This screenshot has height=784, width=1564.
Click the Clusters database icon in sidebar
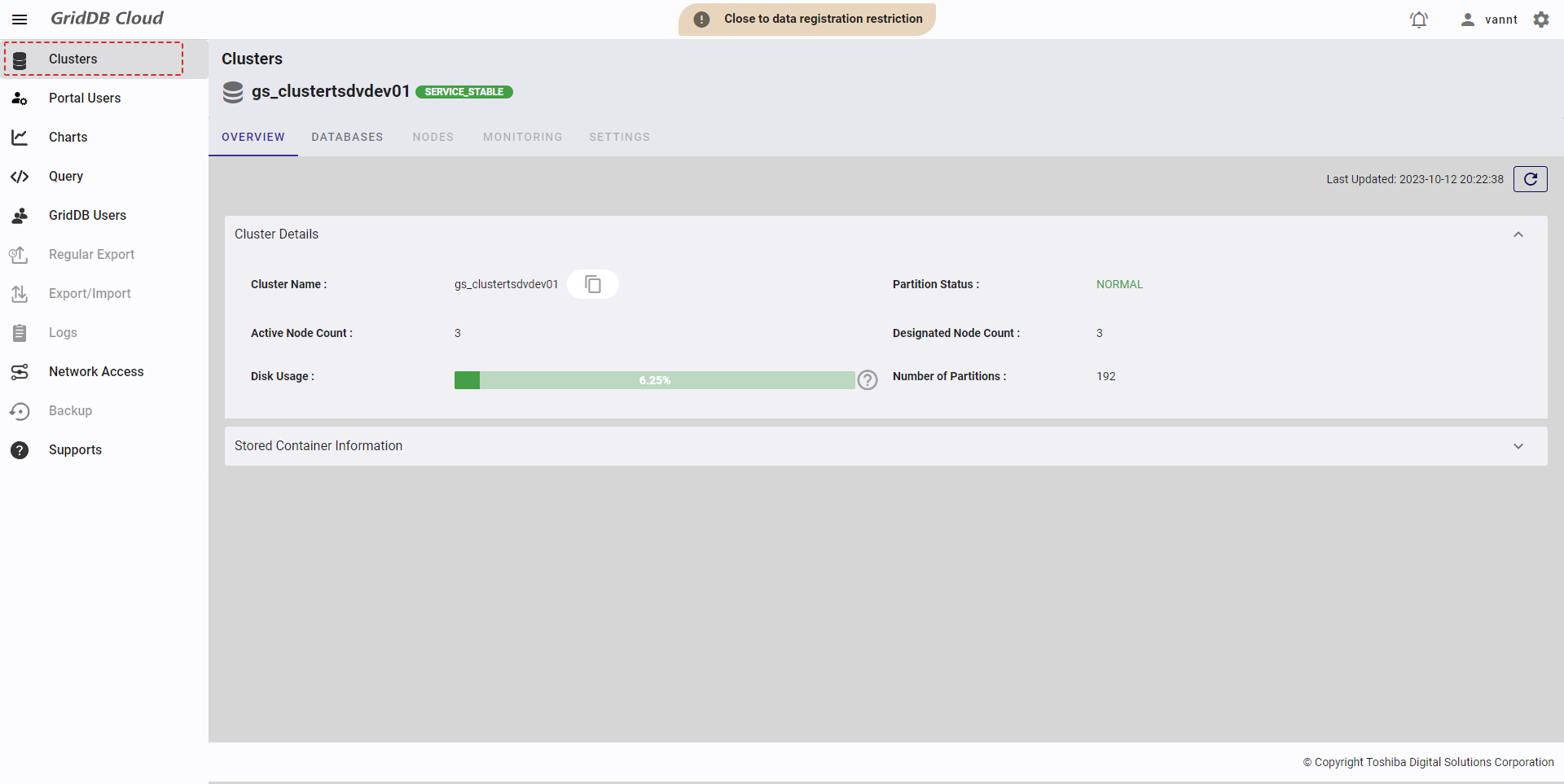tap(20, 59)
